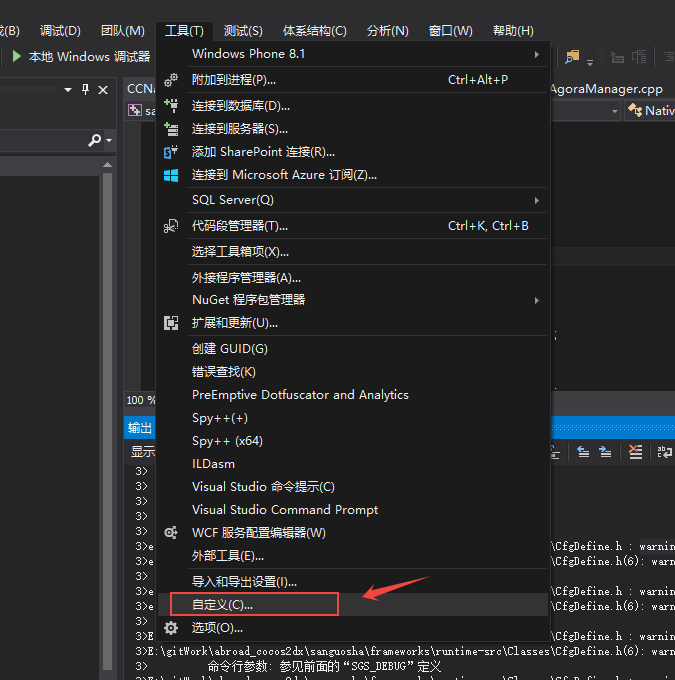
Task: Choose 添加 SharePoint 连接(R)...
Action: 353,152
